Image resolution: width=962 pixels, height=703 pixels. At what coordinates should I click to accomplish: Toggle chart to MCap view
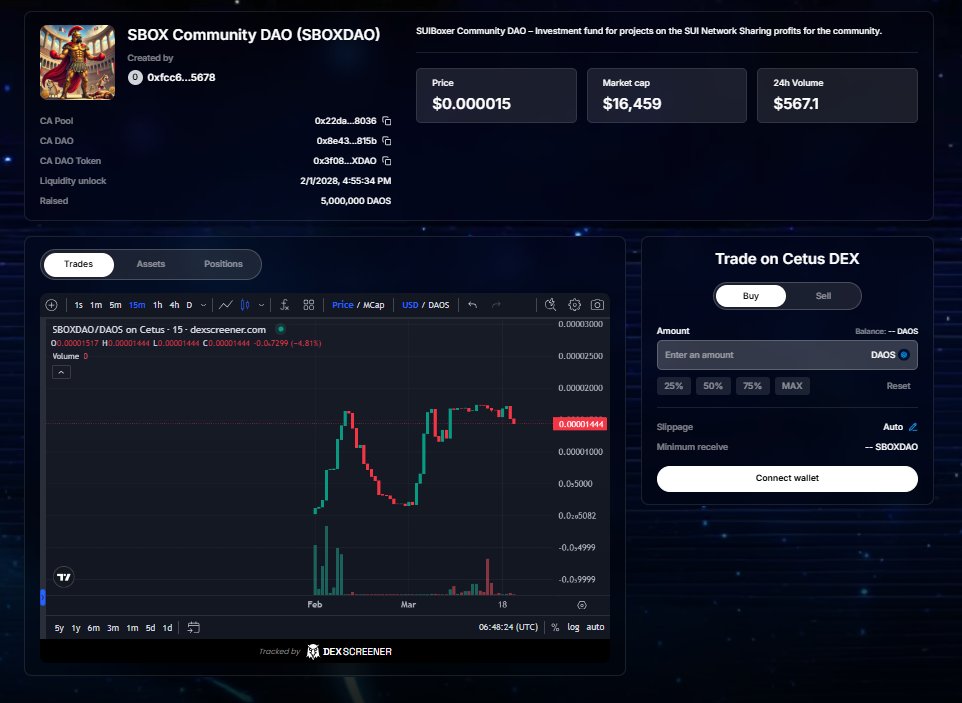(x=374, y=305)
